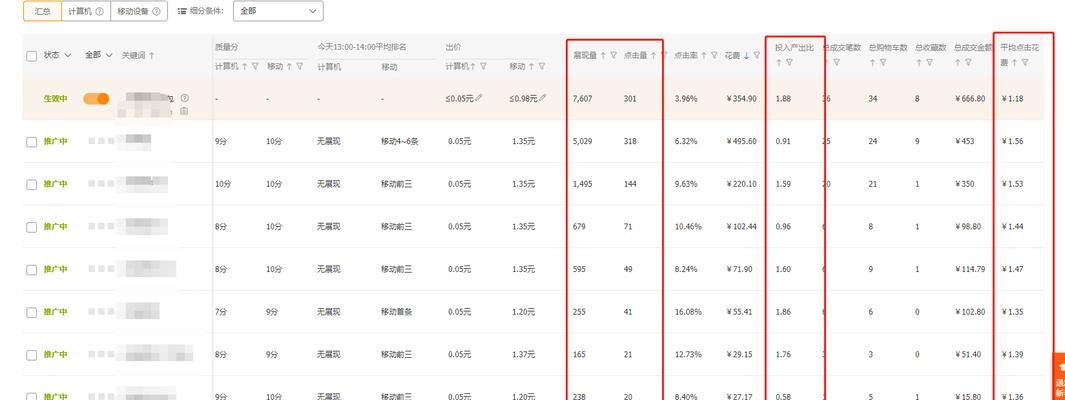Filter the 质量分 计算机 column
This screenshot has height=400, width=1065.
[255, 67]
